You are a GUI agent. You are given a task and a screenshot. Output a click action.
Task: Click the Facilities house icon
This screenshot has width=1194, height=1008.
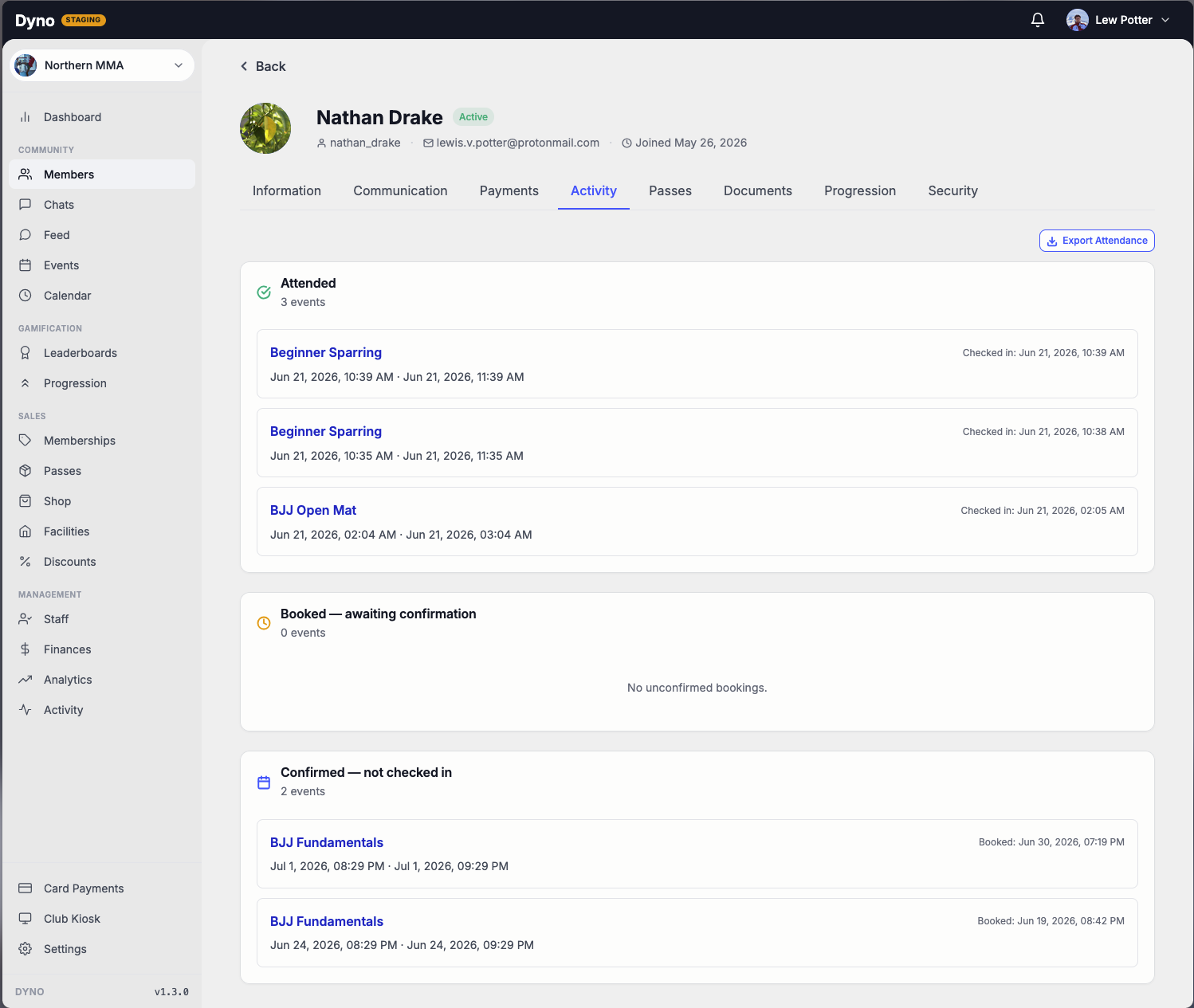(x=26, y=531)
